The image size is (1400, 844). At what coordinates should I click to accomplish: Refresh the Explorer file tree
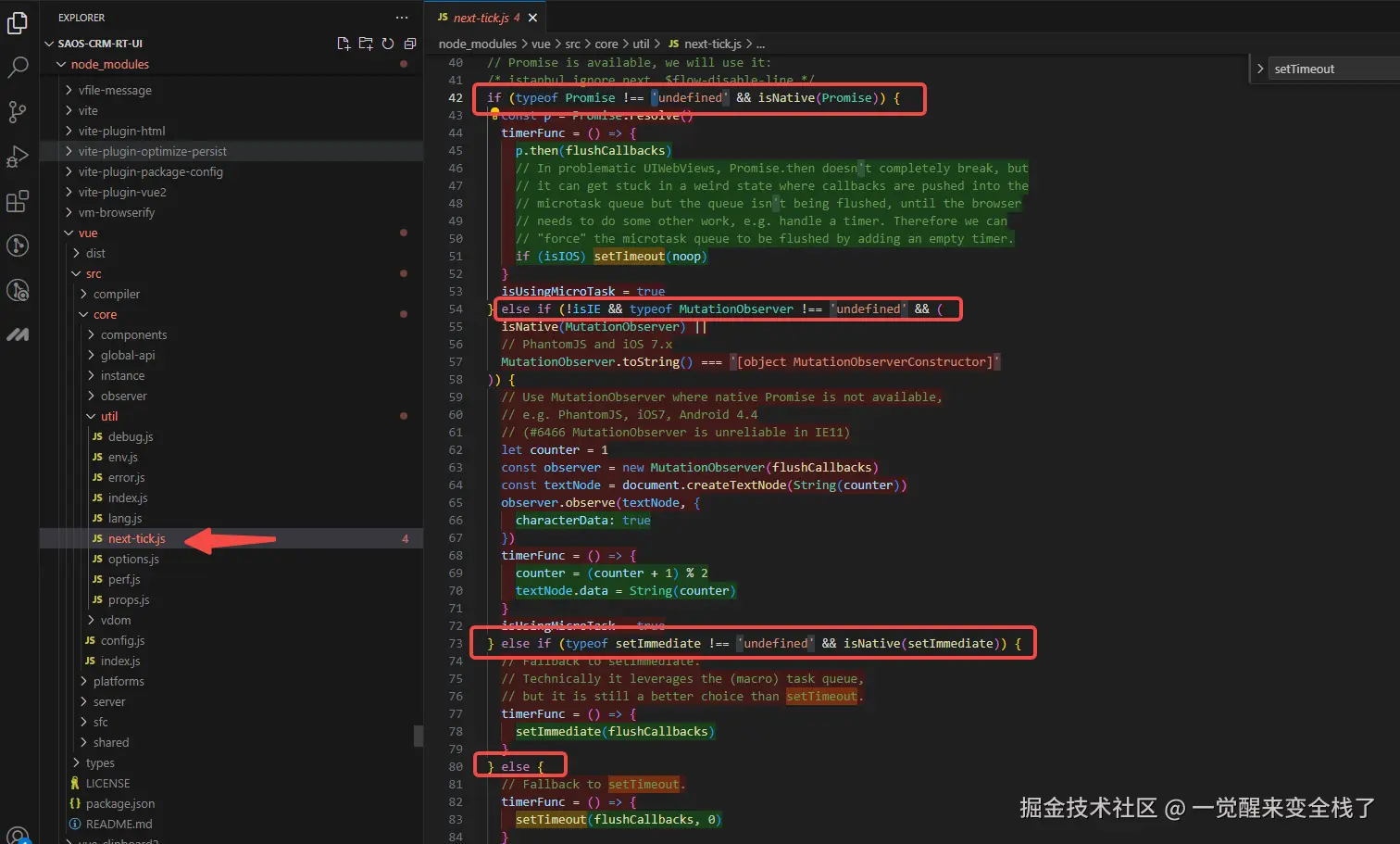click(x=388, y=44)
